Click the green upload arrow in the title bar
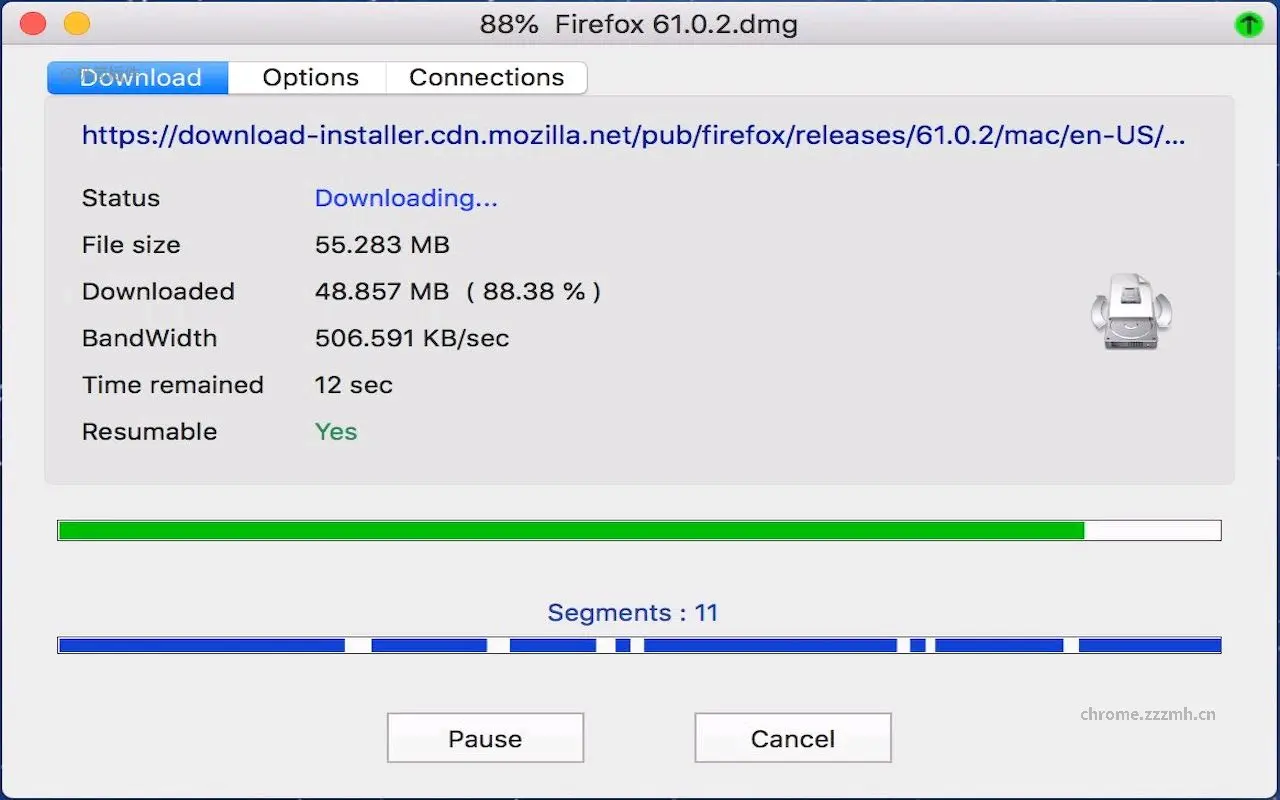The image size is (1280, 800). [x=1248, y=23]
